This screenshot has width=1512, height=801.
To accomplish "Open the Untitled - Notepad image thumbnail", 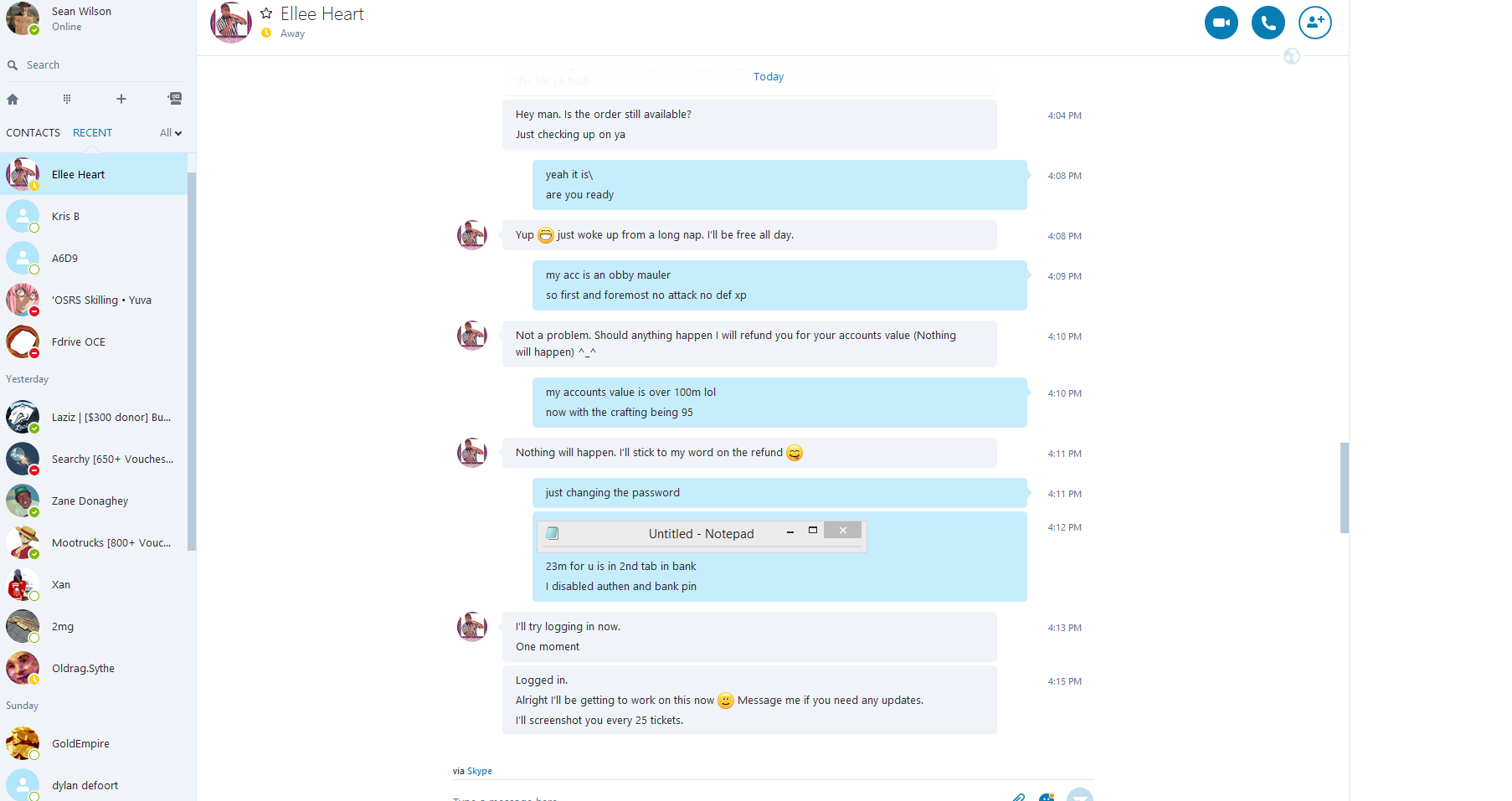I will click(702, 536).
